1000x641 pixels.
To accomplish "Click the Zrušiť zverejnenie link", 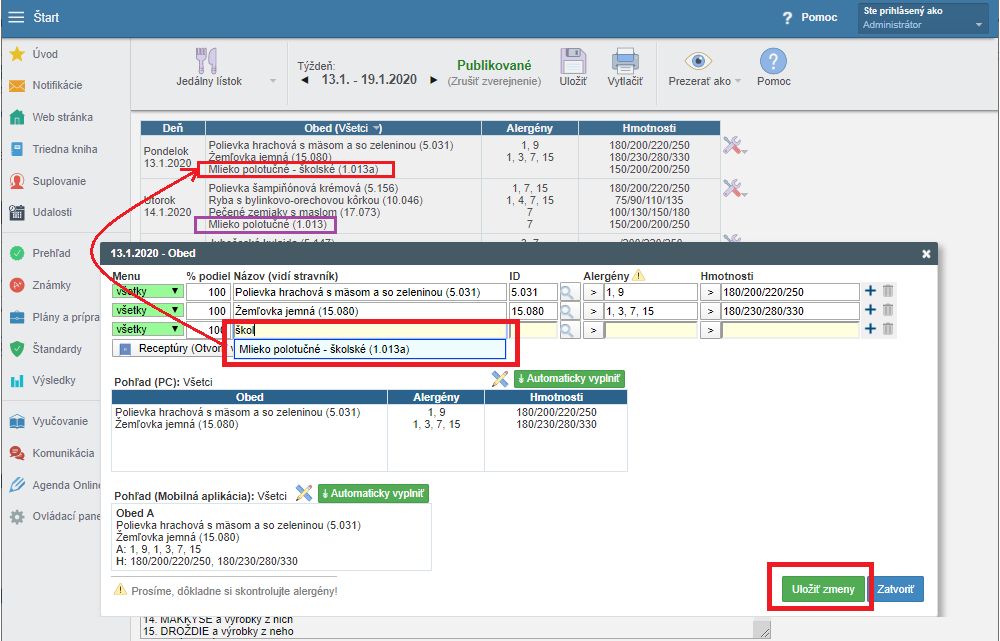I will point(494,81).
